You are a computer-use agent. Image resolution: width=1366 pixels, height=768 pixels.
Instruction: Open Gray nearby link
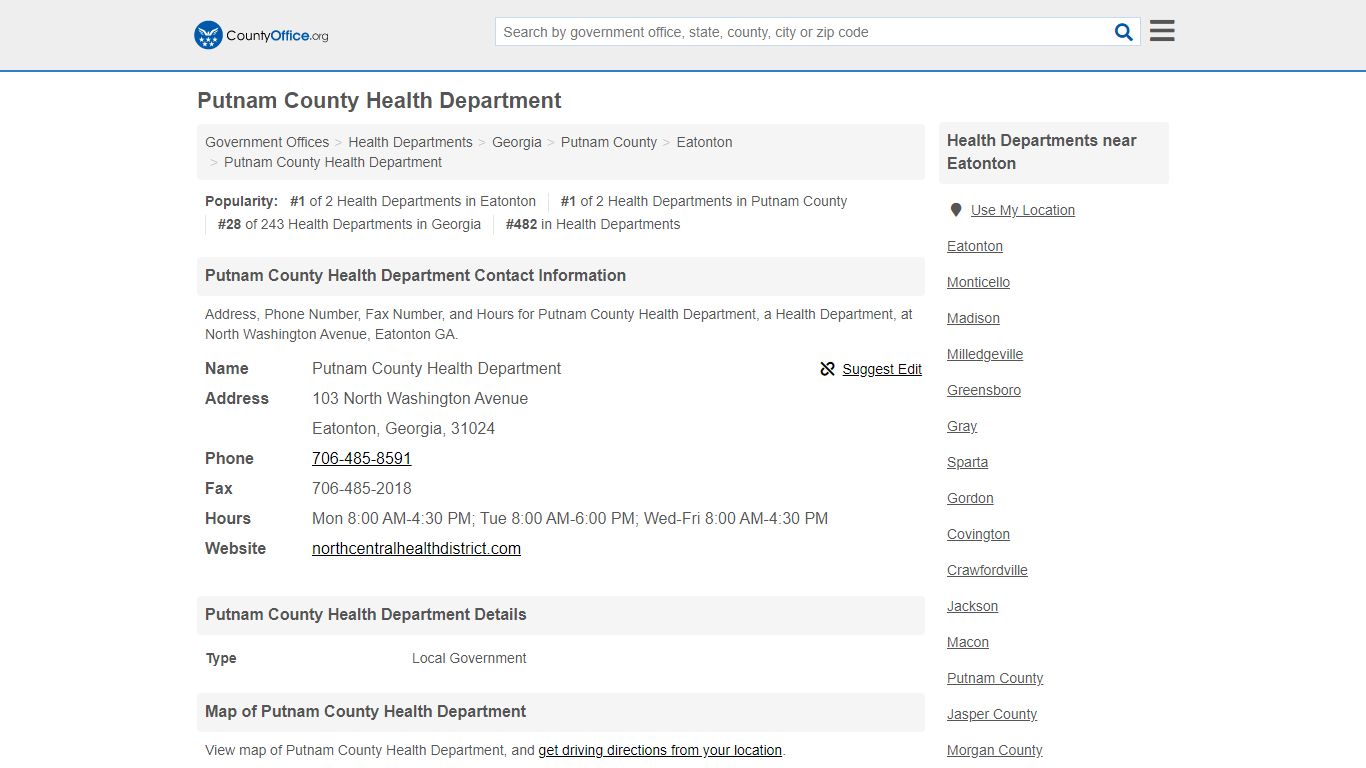pyautogui.click(x=962, y=426)
